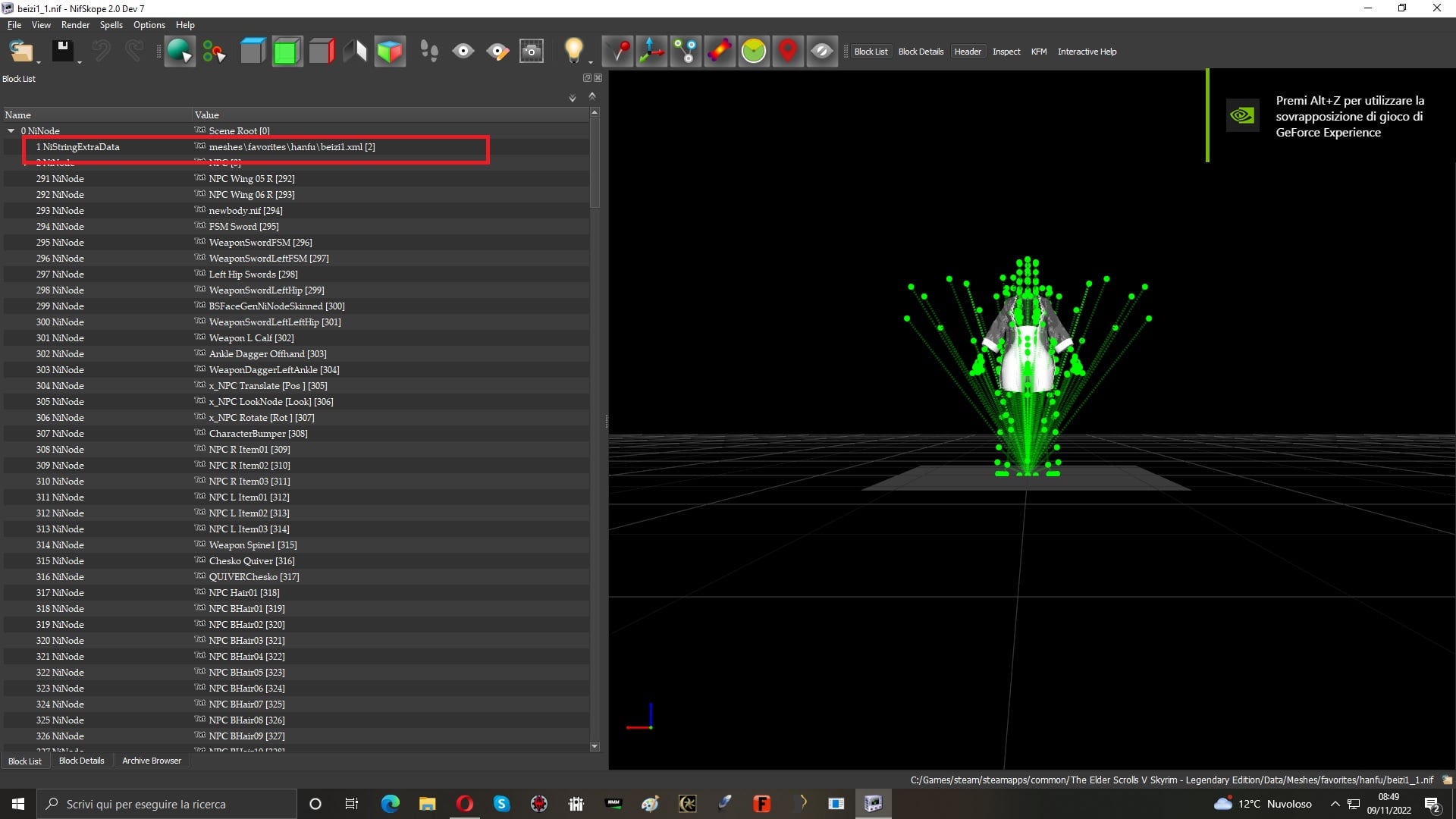Click the blue top view cube icon
The image size is (1456, 819).
pos(253,52)
